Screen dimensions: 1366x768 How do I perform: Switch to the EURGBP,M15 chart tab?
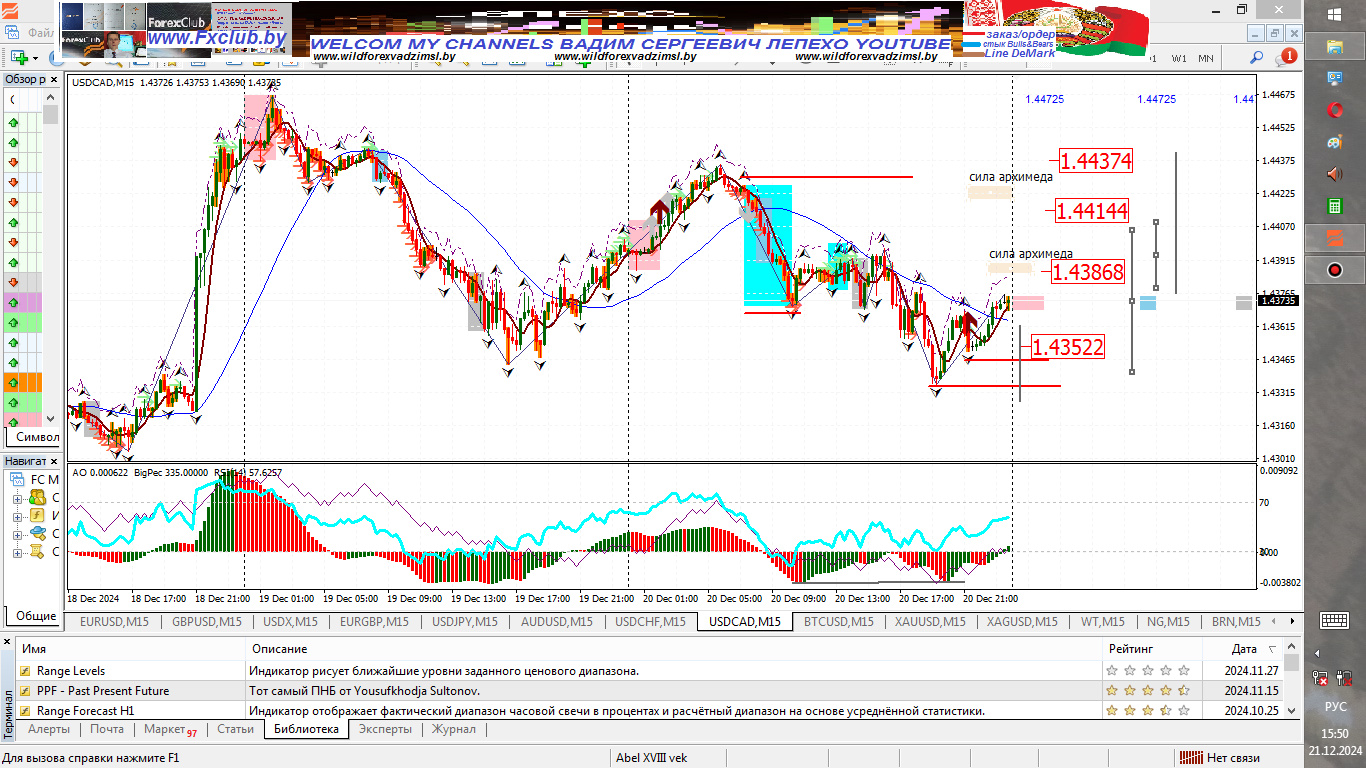374,621
